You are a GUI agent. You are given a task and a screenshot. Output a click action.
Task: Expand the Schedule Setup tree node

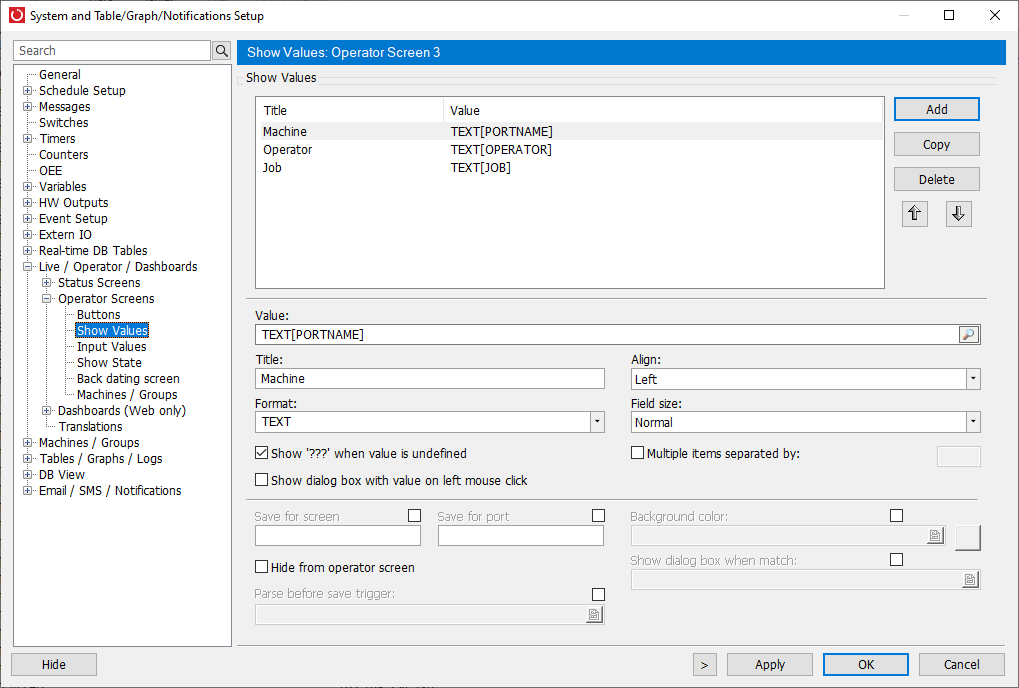tap(27, 91)
